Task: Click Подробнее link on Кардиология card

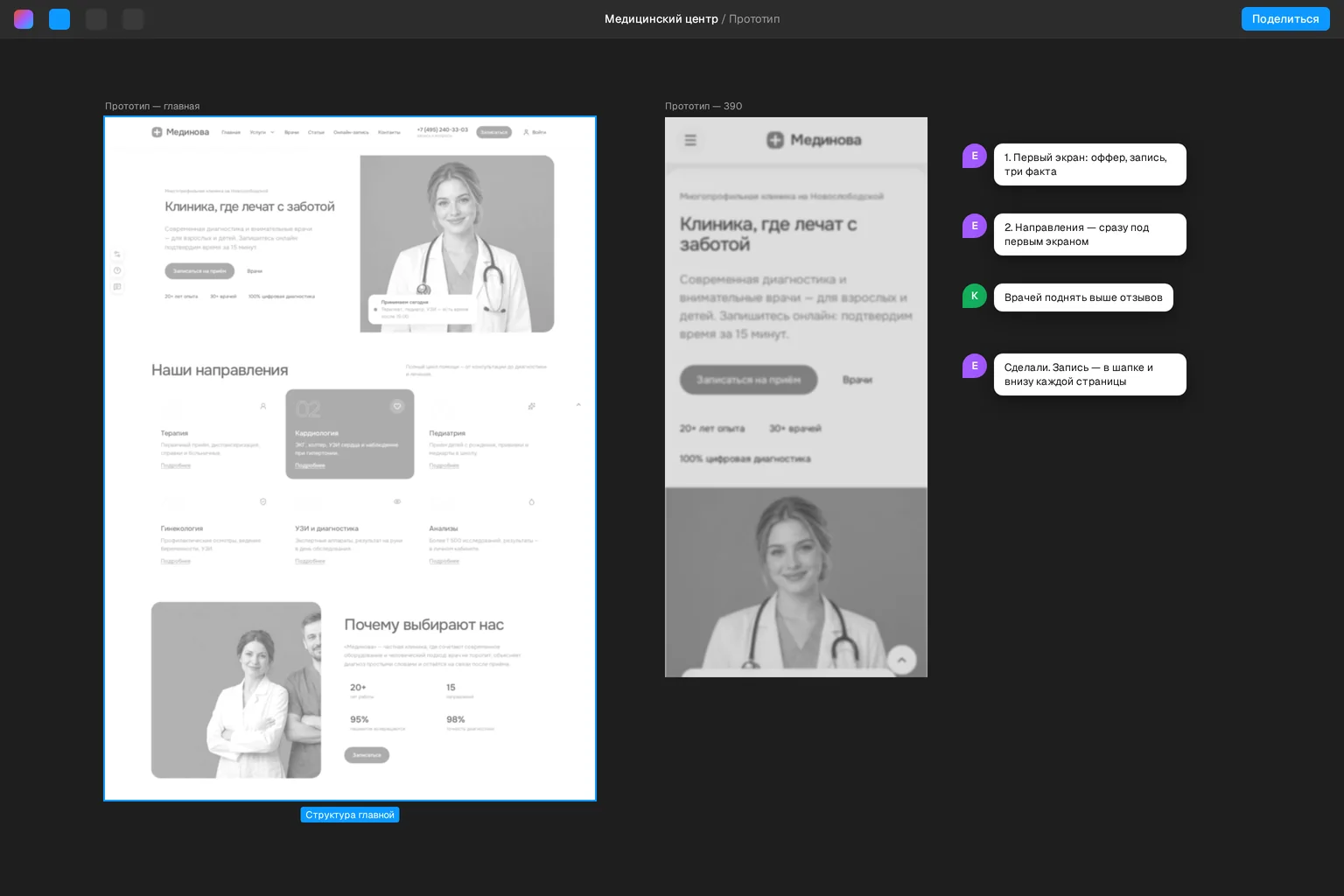Action: click(x=310, y=465)
